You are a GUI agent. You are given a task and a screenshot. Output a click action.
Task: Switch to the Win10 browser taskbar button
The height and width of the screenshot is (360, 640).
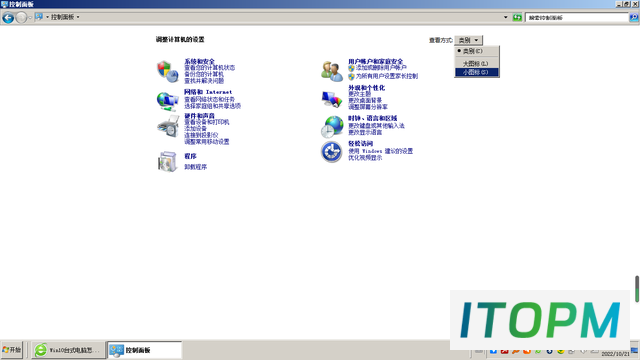68,350
